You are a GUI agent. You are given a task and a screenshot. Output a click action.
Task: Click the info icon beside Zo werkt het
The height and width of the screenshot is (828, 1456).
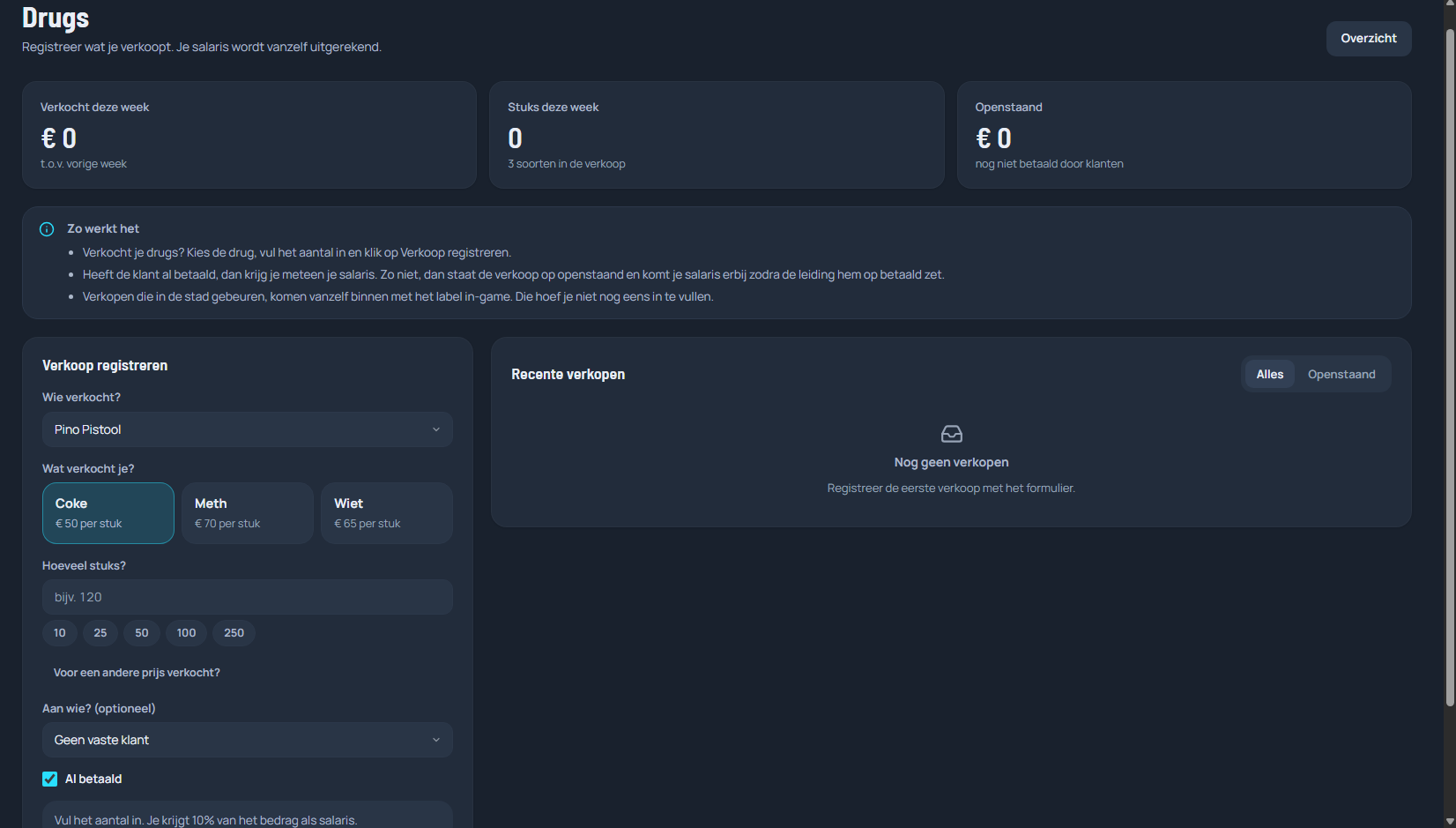(47, 229)
